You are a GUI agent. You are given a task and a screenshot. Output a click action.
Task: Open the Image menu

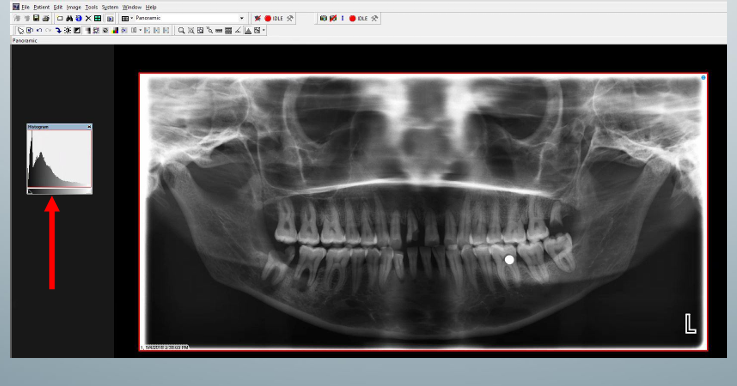74,7
